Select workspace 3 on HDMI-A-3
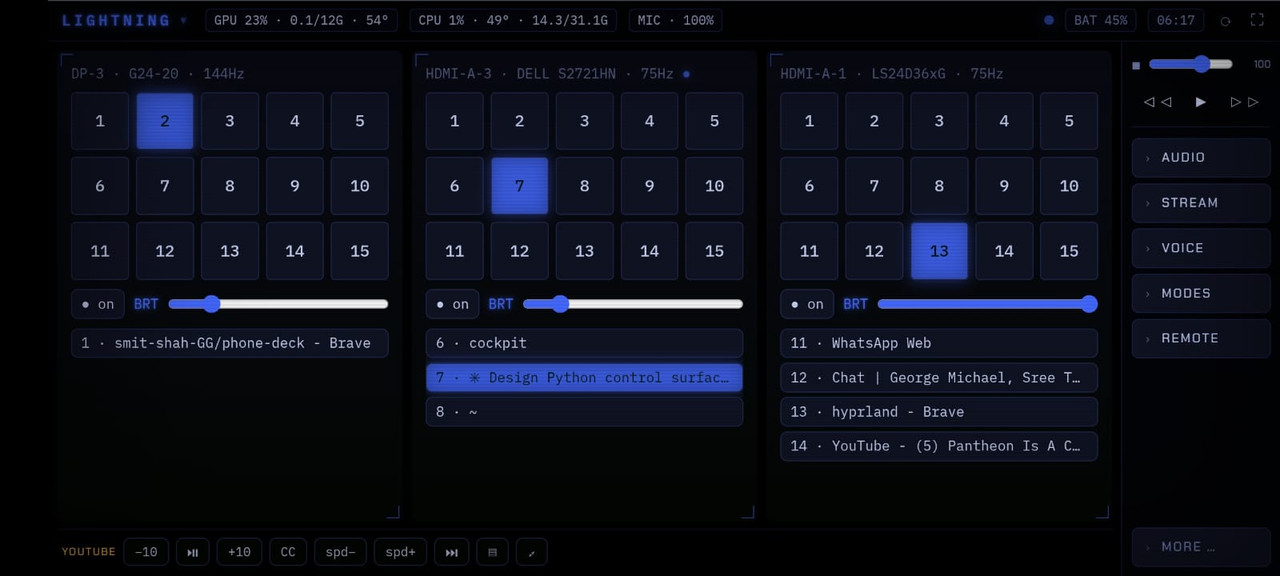Screen dimensions: 1280x576 point(585,121)
